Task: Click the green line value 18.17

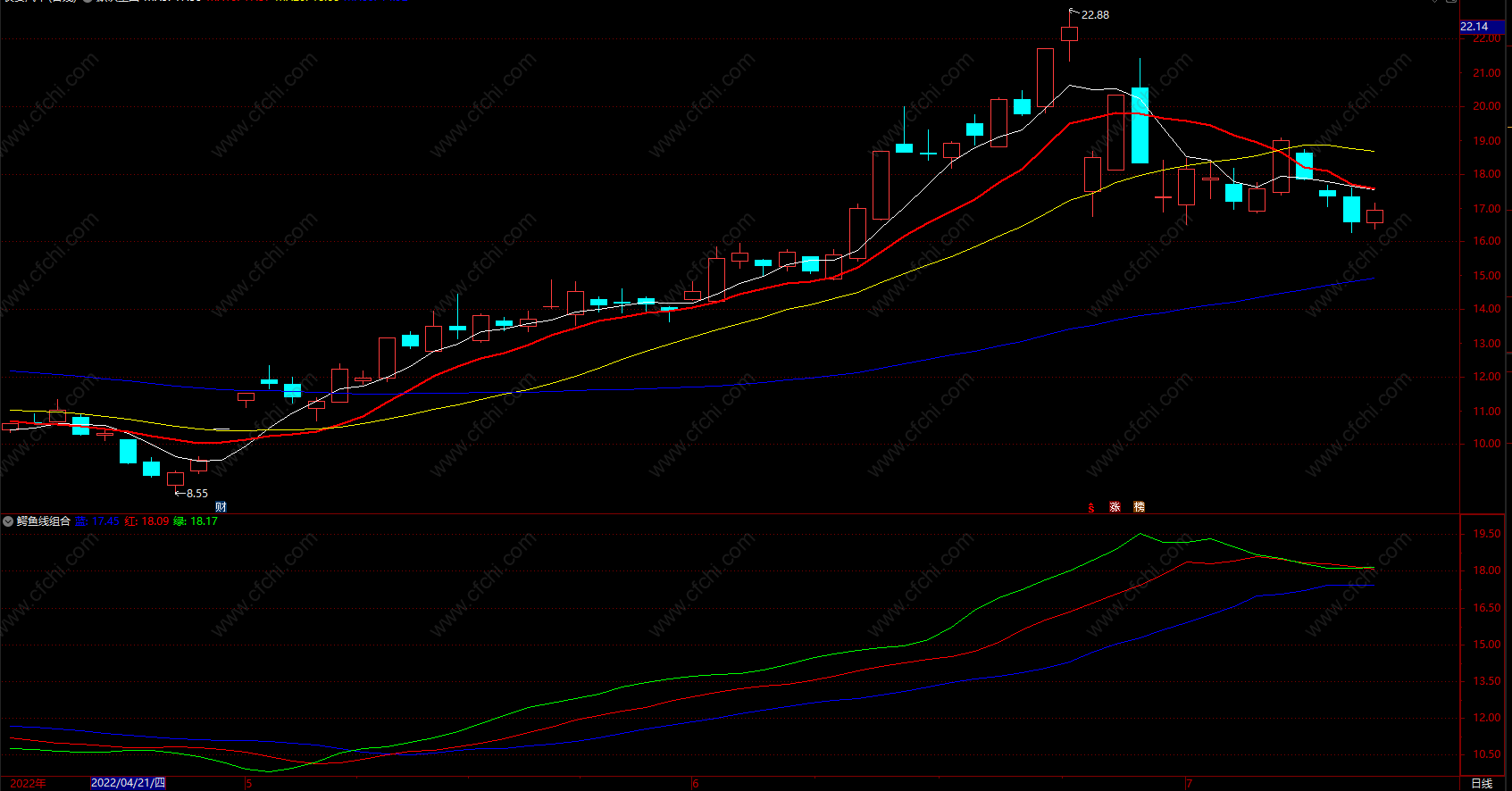Action: point(204,521)
